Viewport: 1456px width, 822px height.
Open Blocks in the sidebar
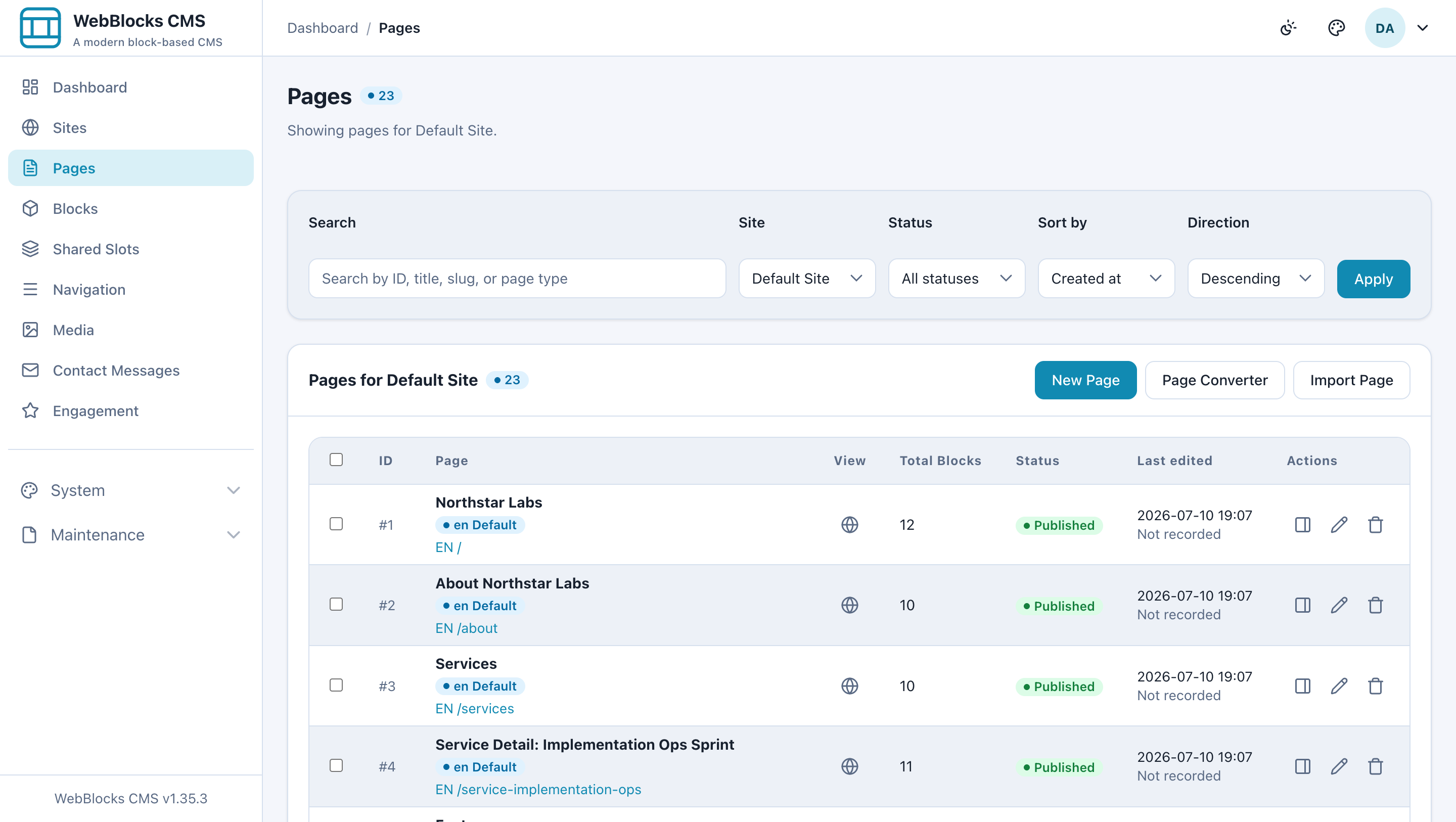[x=130, y=209]
